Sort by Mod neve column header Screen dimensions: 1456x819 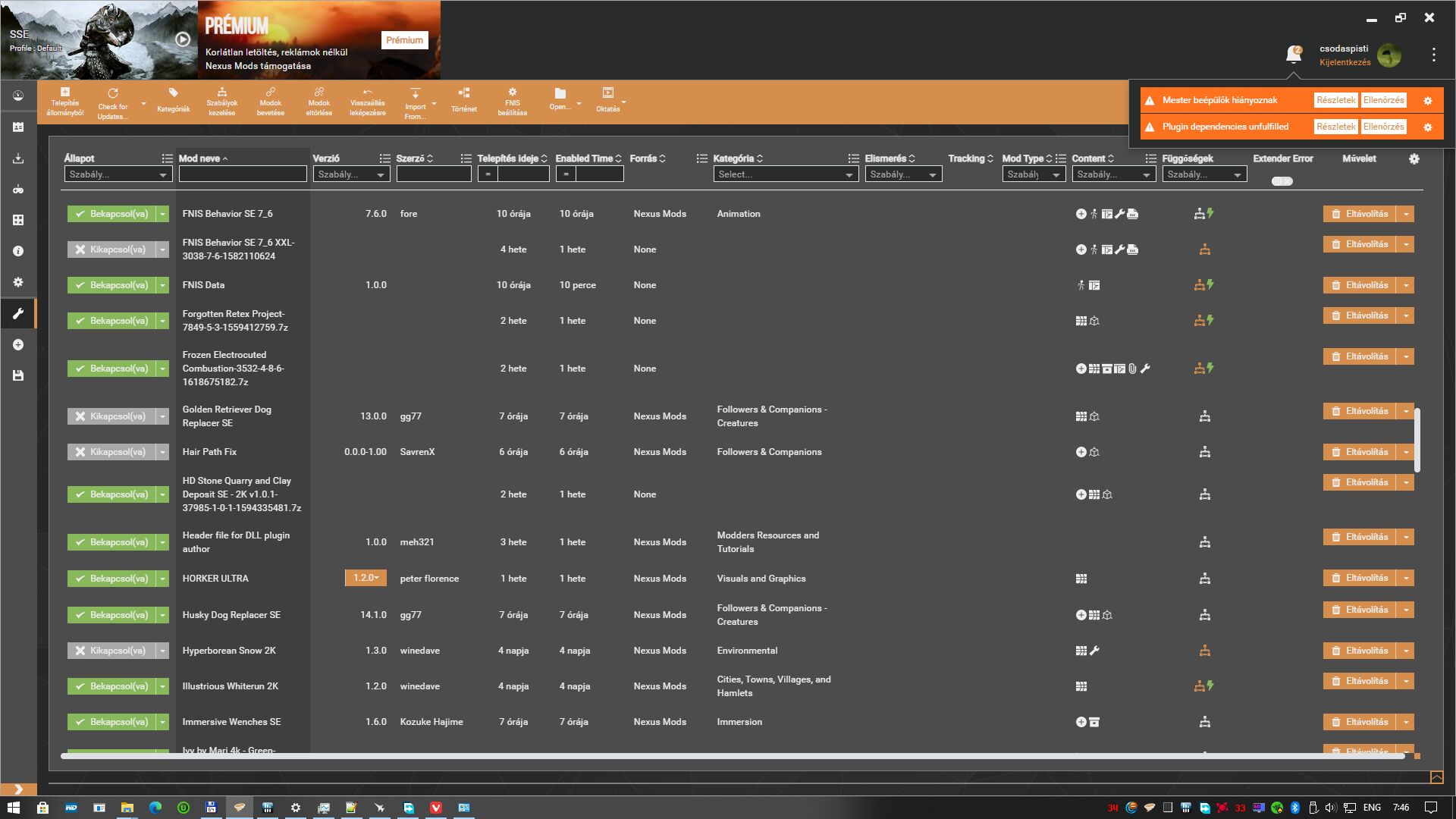[203, 158]
